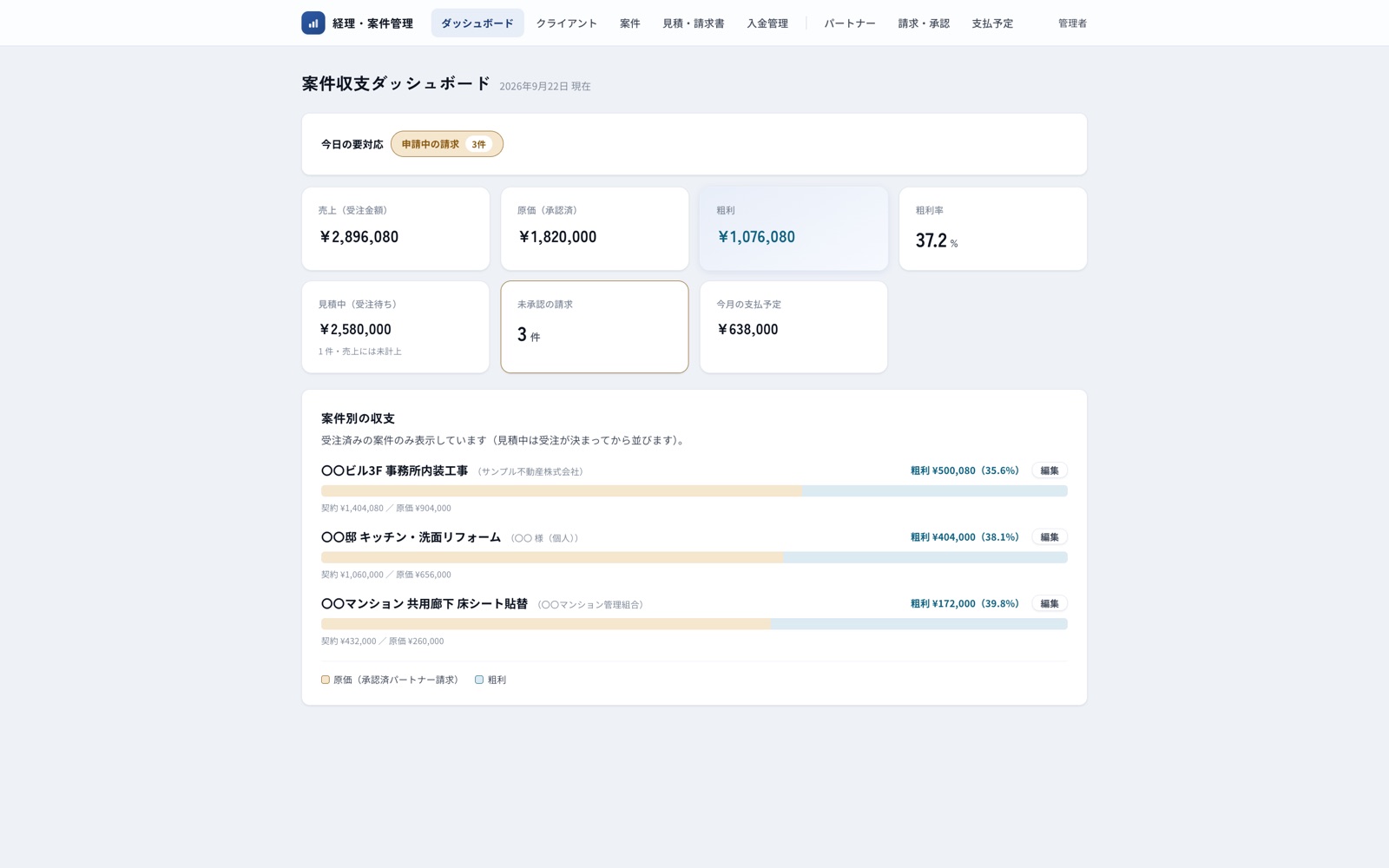Image resolution: width=1389 pixels, height=868 pixels.
Task: Click 契約 ¥432,000／原価 ¥260,000 text
Action: pyautogui.click(x=383, y=641)
